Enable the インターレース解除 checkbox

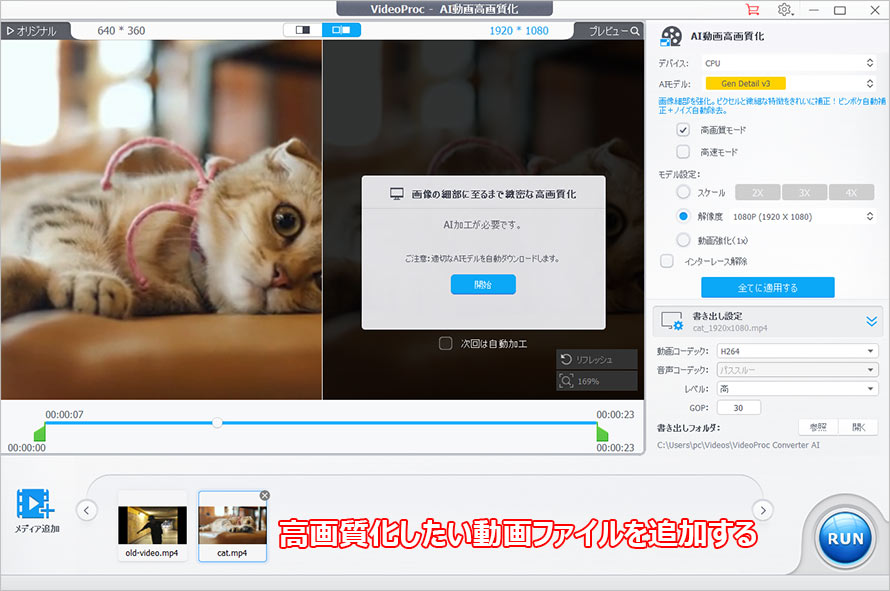[x=667, y=261]
